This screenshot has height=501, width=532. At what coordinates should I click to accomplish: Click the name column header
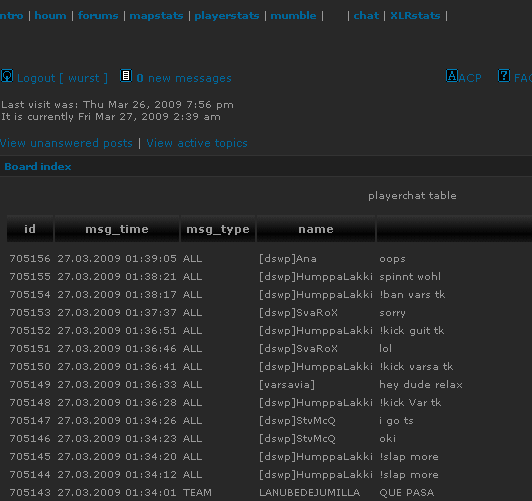(316, 229)
